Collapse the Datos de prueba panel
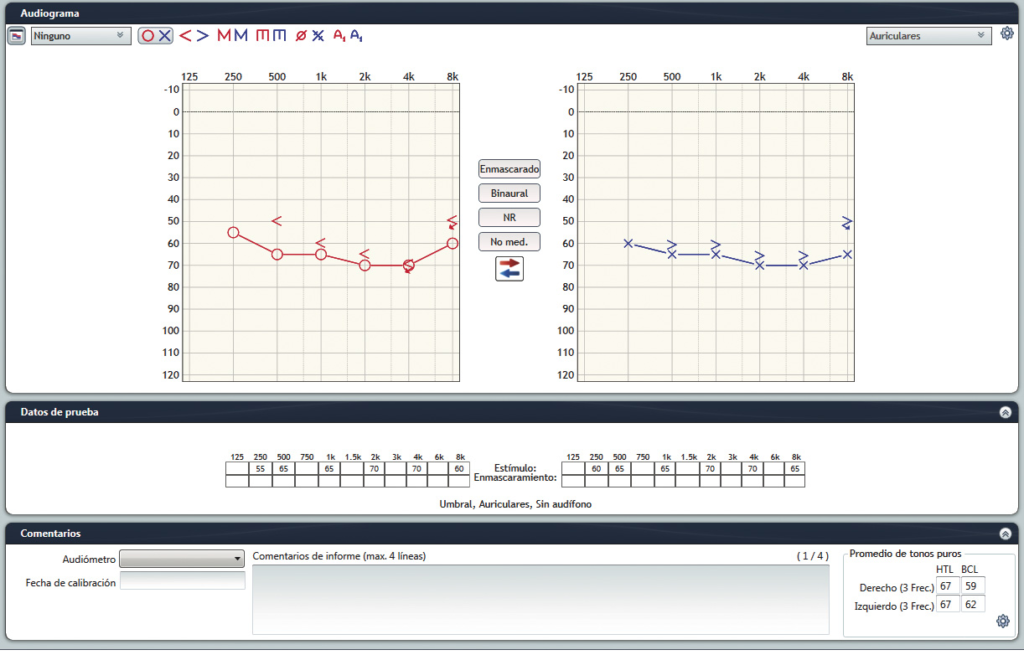Viewport: 1024px width, 655px height. click(x=1005, y=412)
